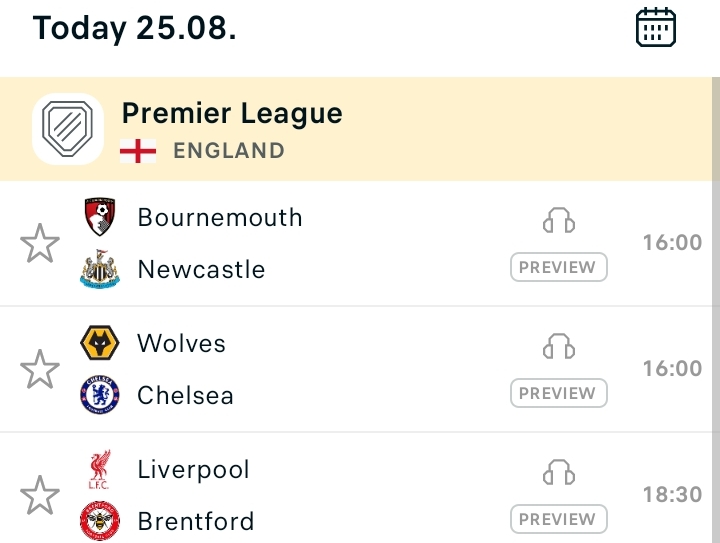Open PREVIEW for Wolves vs Chelsea
Screen dimensions: 720x543
tap(559, 393)
